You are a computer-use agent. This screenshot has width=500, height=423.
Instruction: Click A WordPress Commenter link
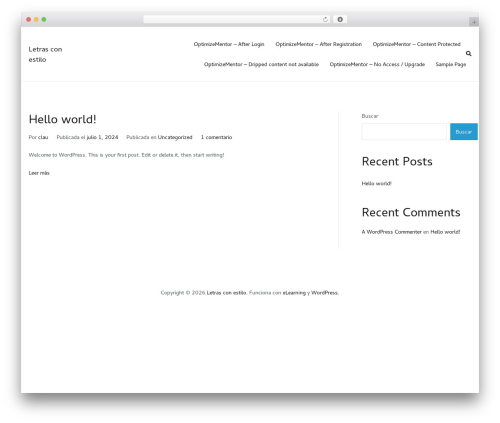392,232
